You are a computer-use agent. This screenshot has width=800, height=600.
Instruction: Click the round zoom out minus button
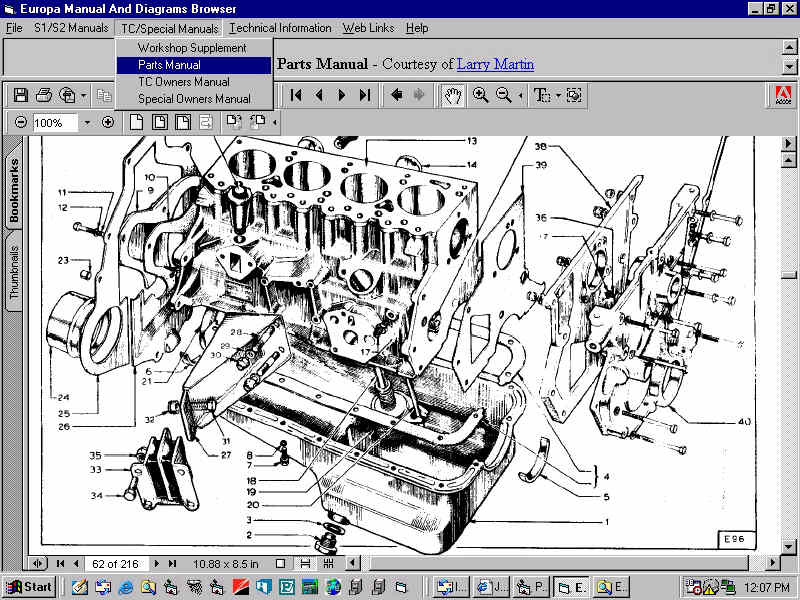21,123
